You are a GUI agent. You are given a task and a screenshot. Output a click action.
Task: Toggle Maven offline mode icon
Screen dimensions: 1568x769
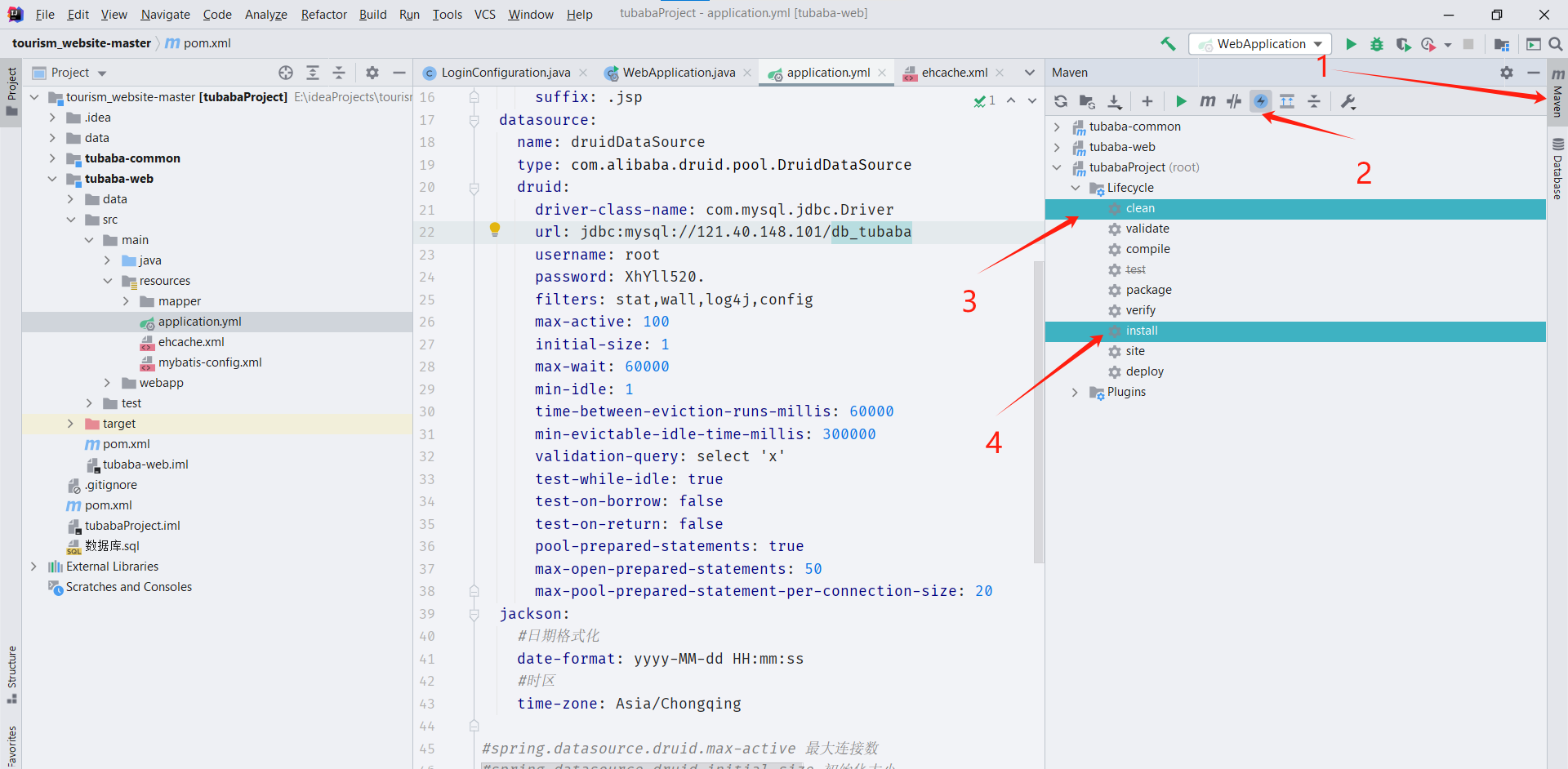coord(1234,101)
